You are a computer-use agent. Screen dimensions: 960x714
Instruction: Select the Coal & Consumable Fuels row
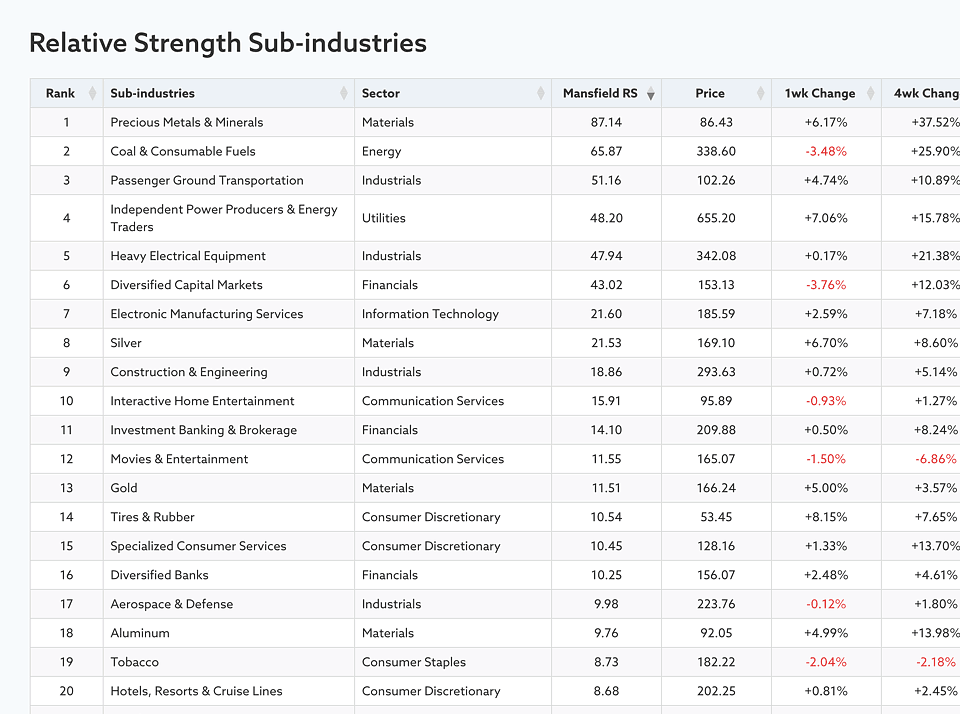(x=182, y=151)
